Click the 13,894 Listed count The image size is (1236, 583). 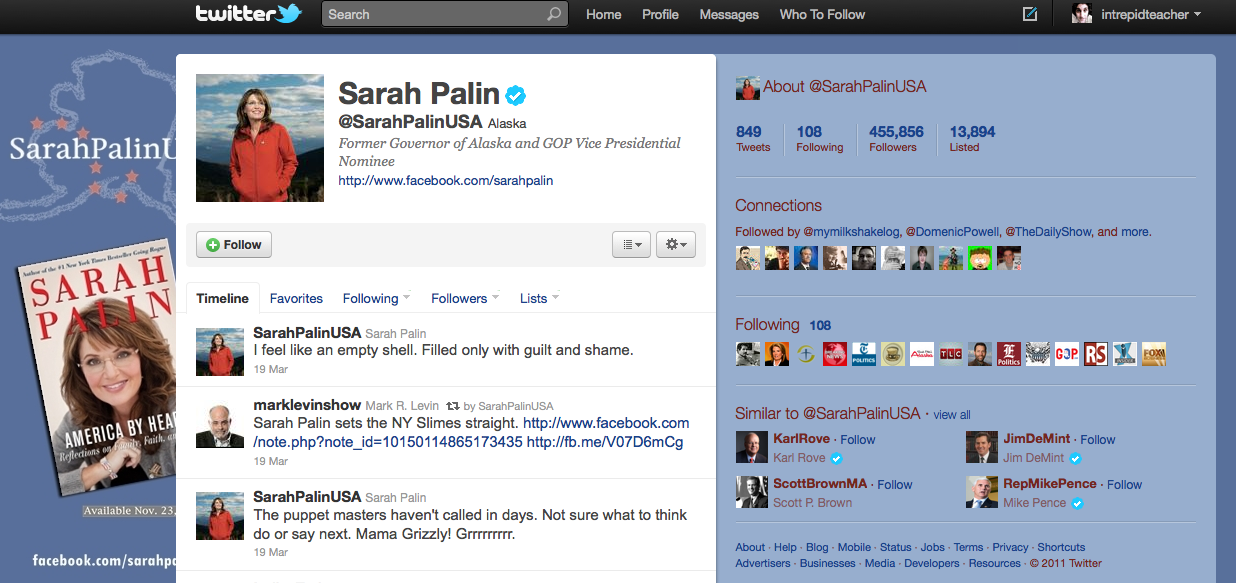tap(972, 139)
